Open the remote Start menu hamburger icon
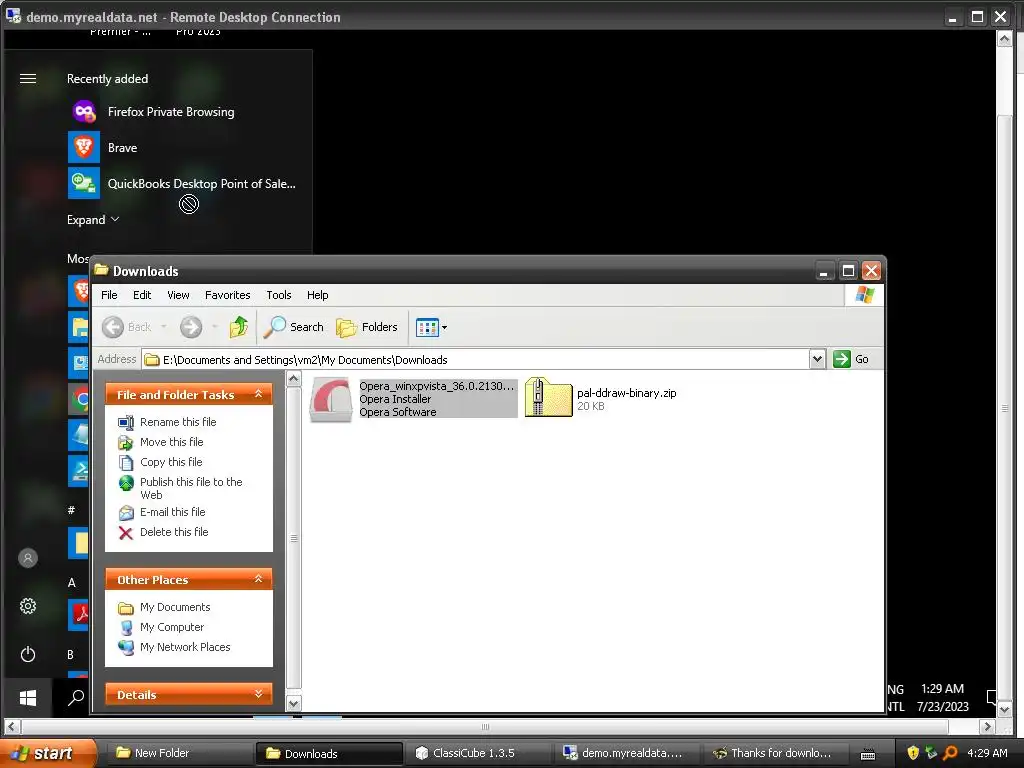1024x768 pixels. click(28, 79)
